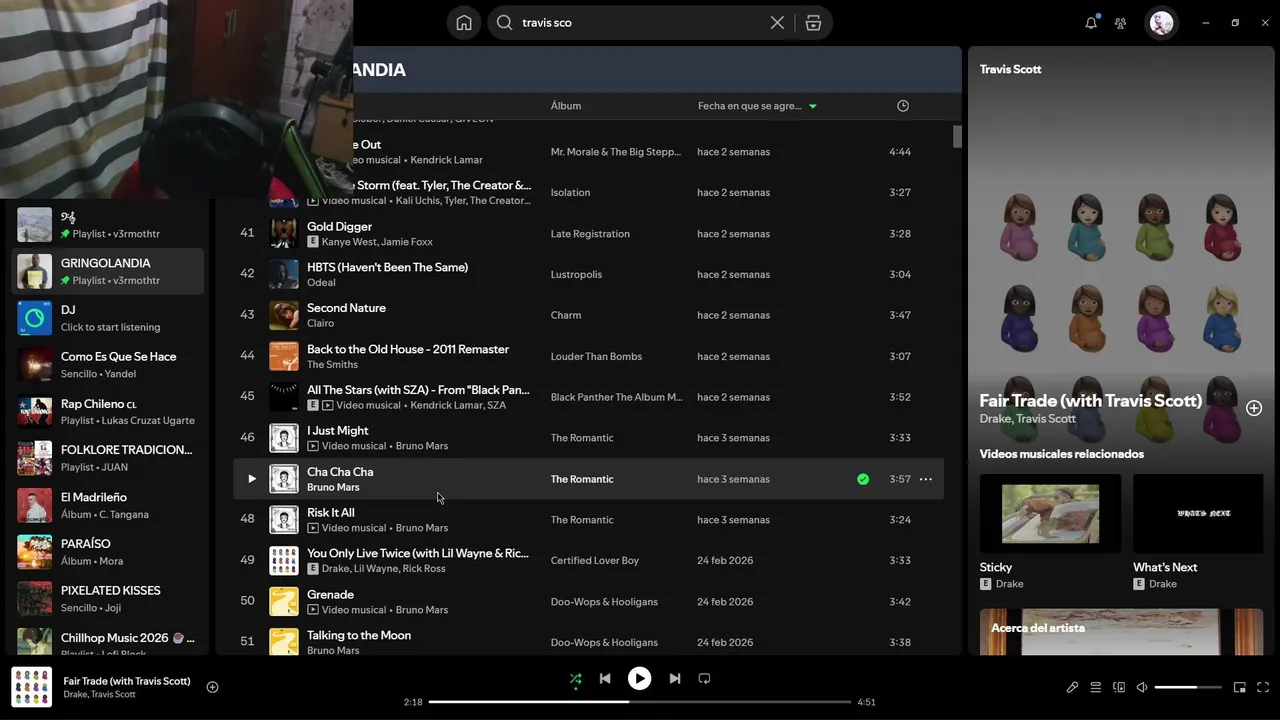
Task: Open the DJ item in library
Action: point(108,318)
